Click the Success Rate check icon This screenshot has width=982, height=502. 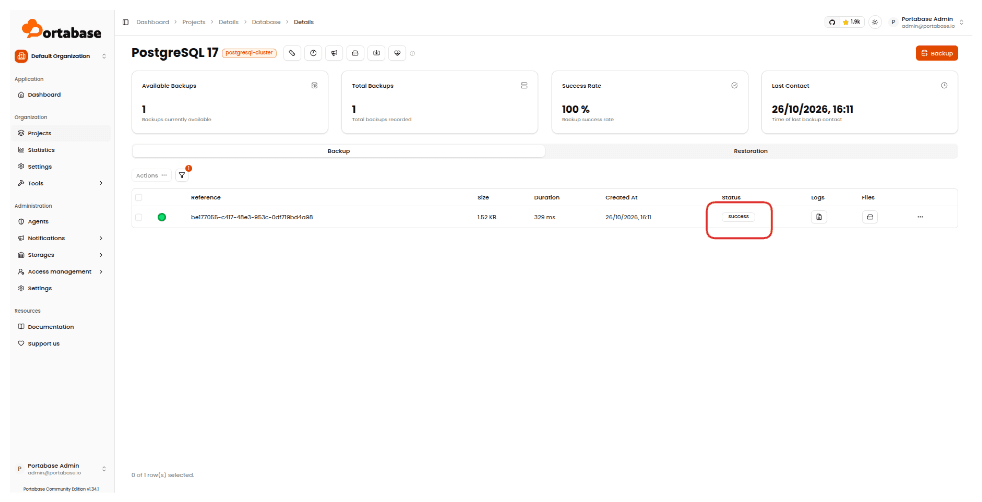pyautogui.click(x=734, y=86)
